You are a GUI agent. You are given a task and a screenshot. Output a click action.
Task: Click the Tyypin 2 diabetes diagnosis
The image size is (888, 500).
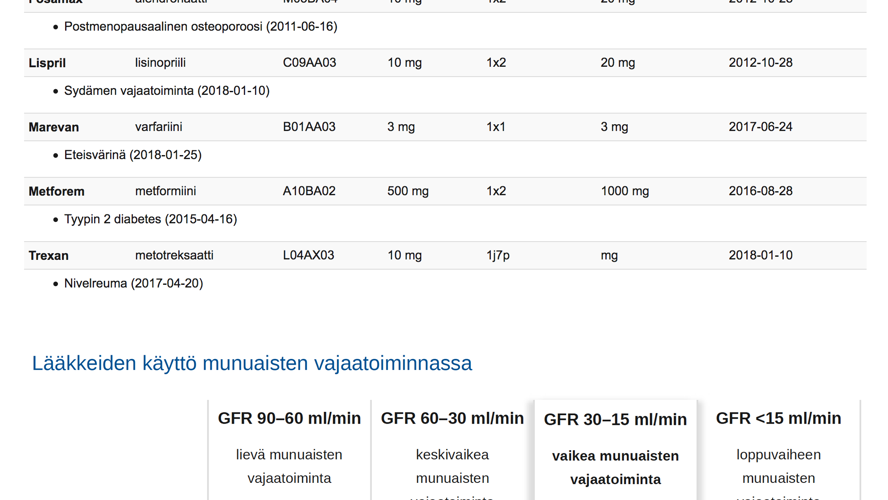click(x=150, y=219)
